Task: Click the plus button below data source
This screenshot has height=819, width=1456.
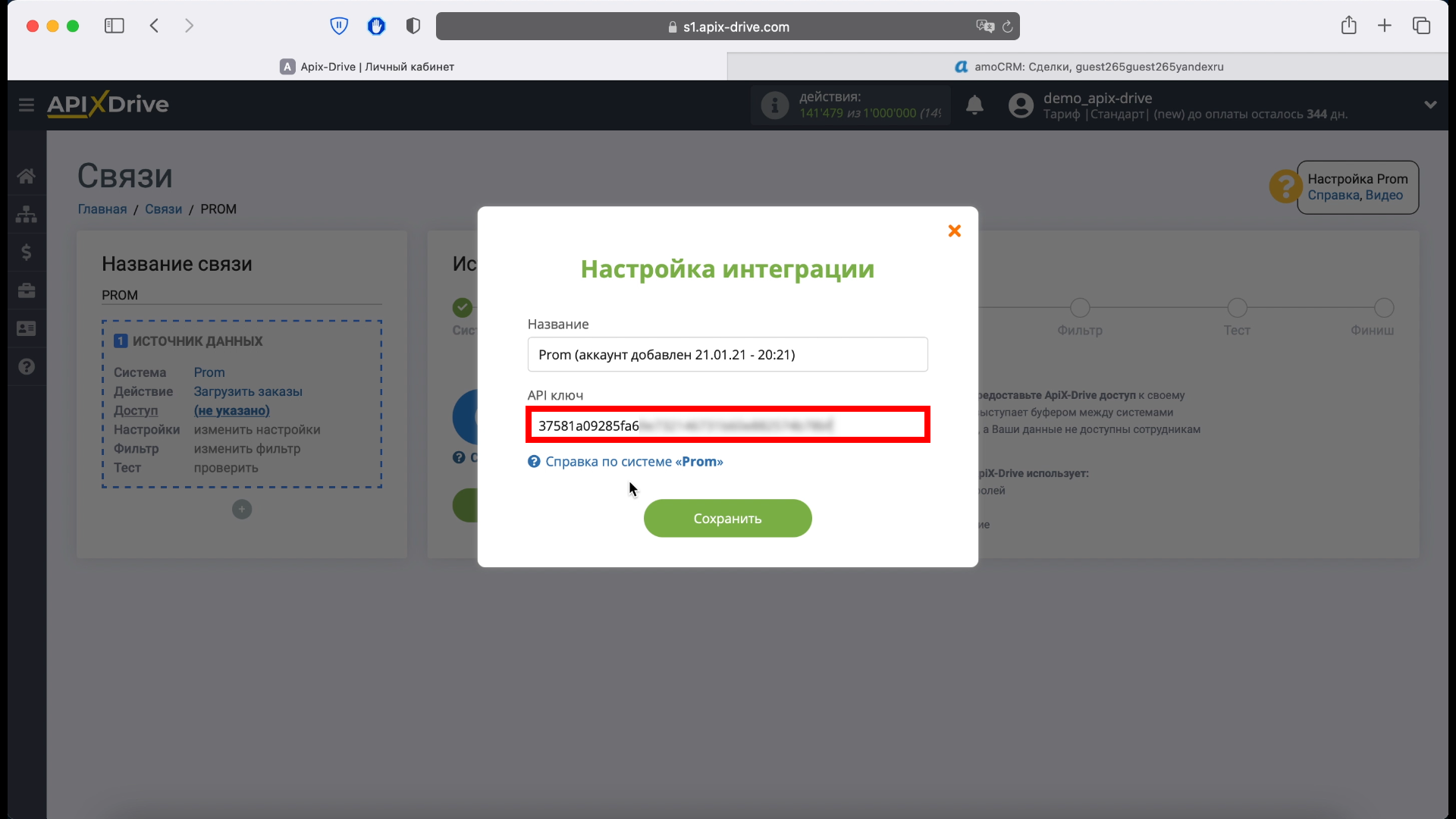Action: [x=242, y=510]
